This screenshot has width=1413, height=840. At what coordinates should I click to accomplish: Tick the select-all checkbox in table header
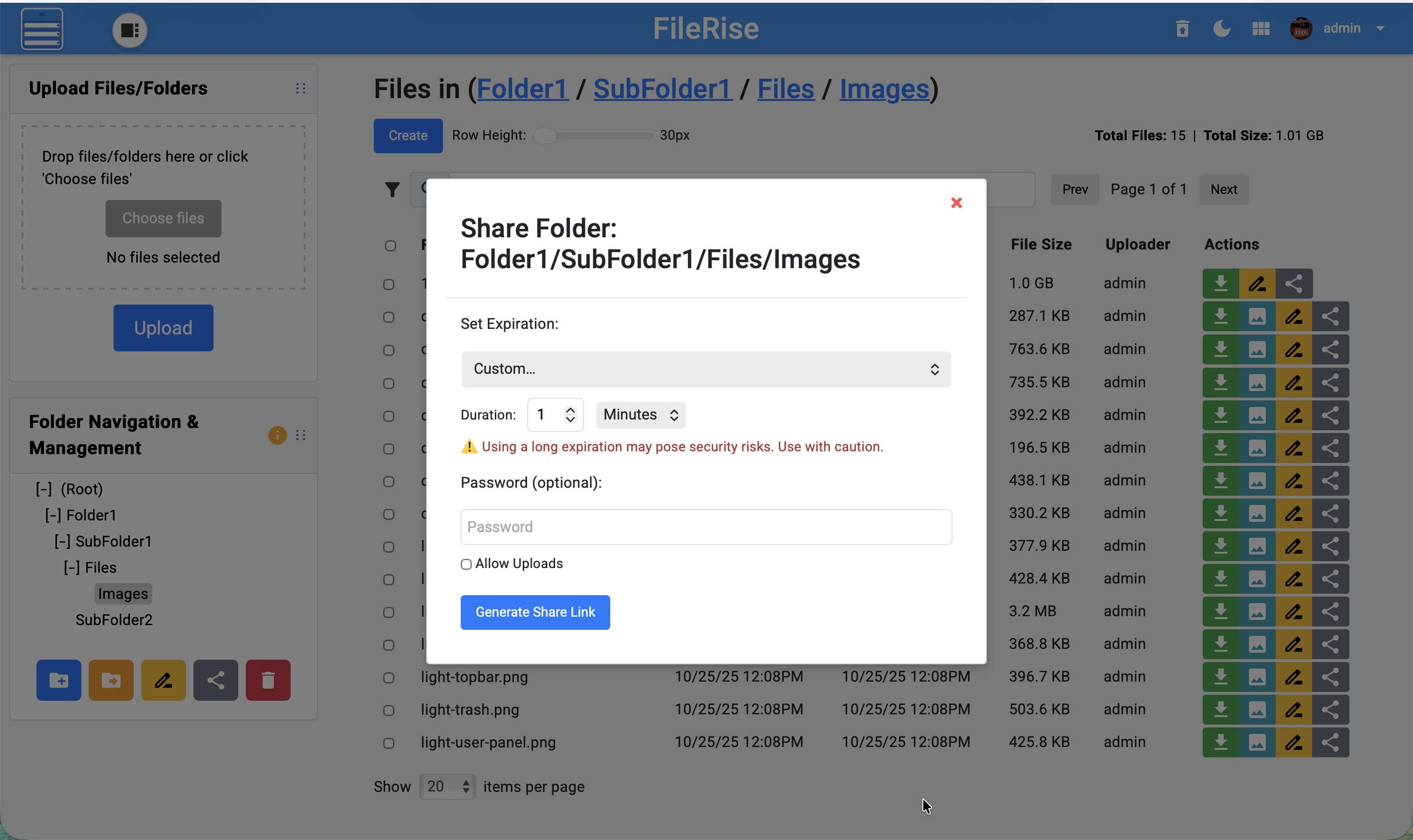click(390, 245)
